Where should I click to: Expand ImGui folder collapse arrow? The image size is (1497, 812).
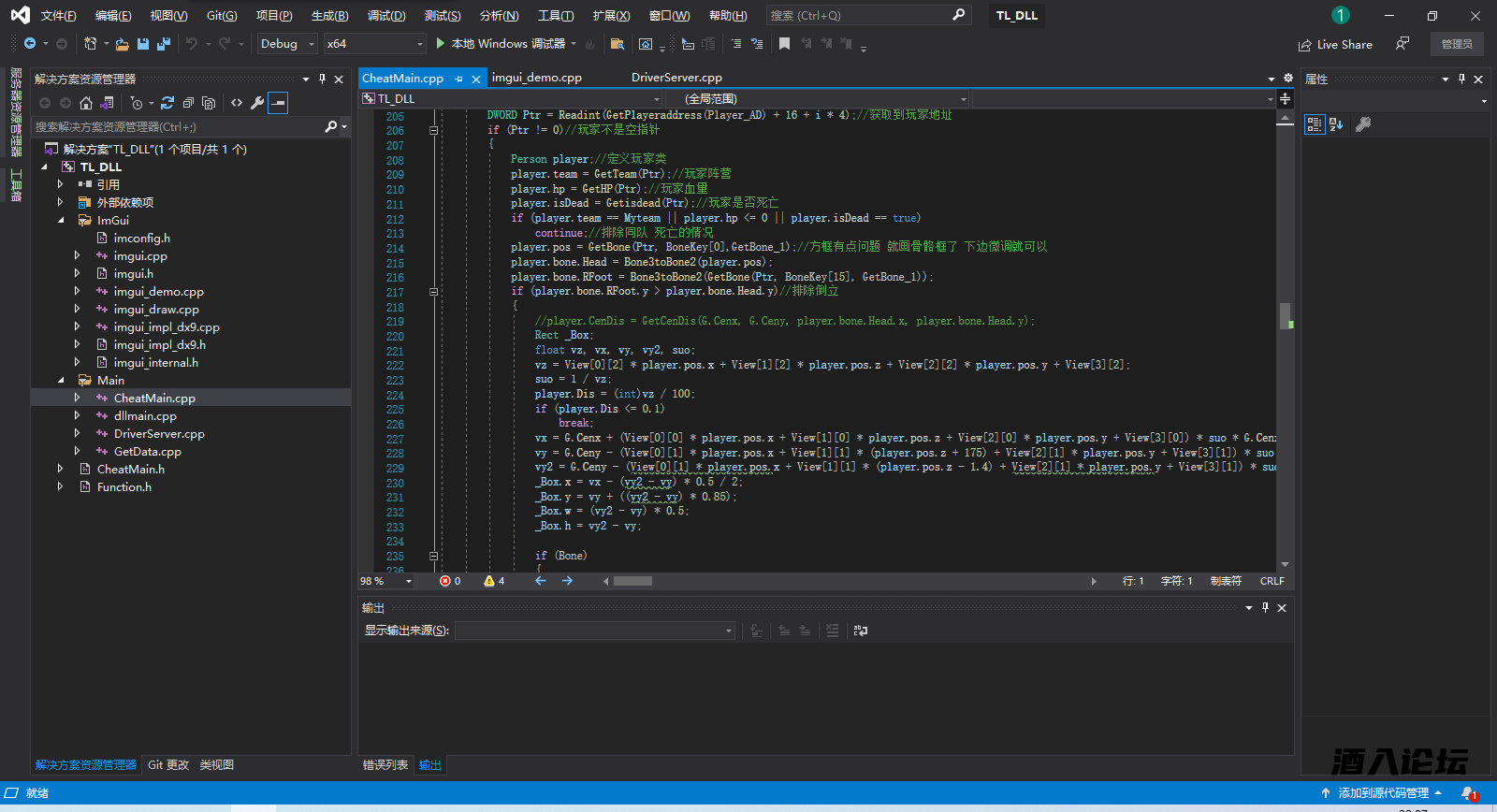(x=61, y=221)
